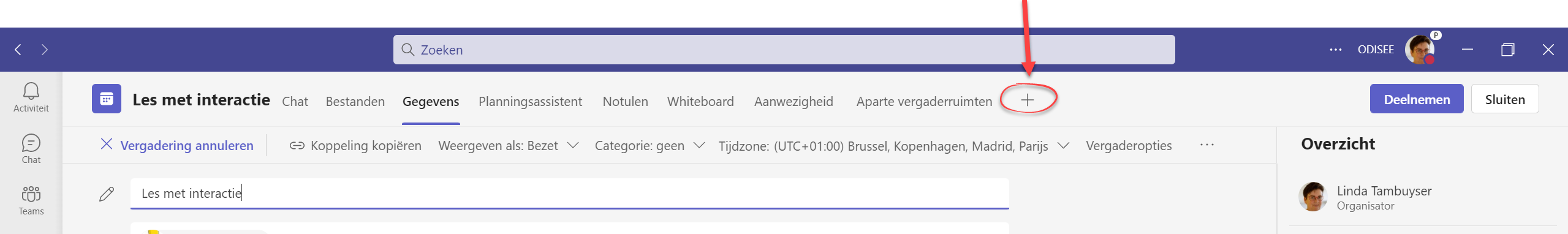Add a tab with the plus icon
Image resolution: width=1568 pixels, height=234 pixels.
pos(1028,100)
